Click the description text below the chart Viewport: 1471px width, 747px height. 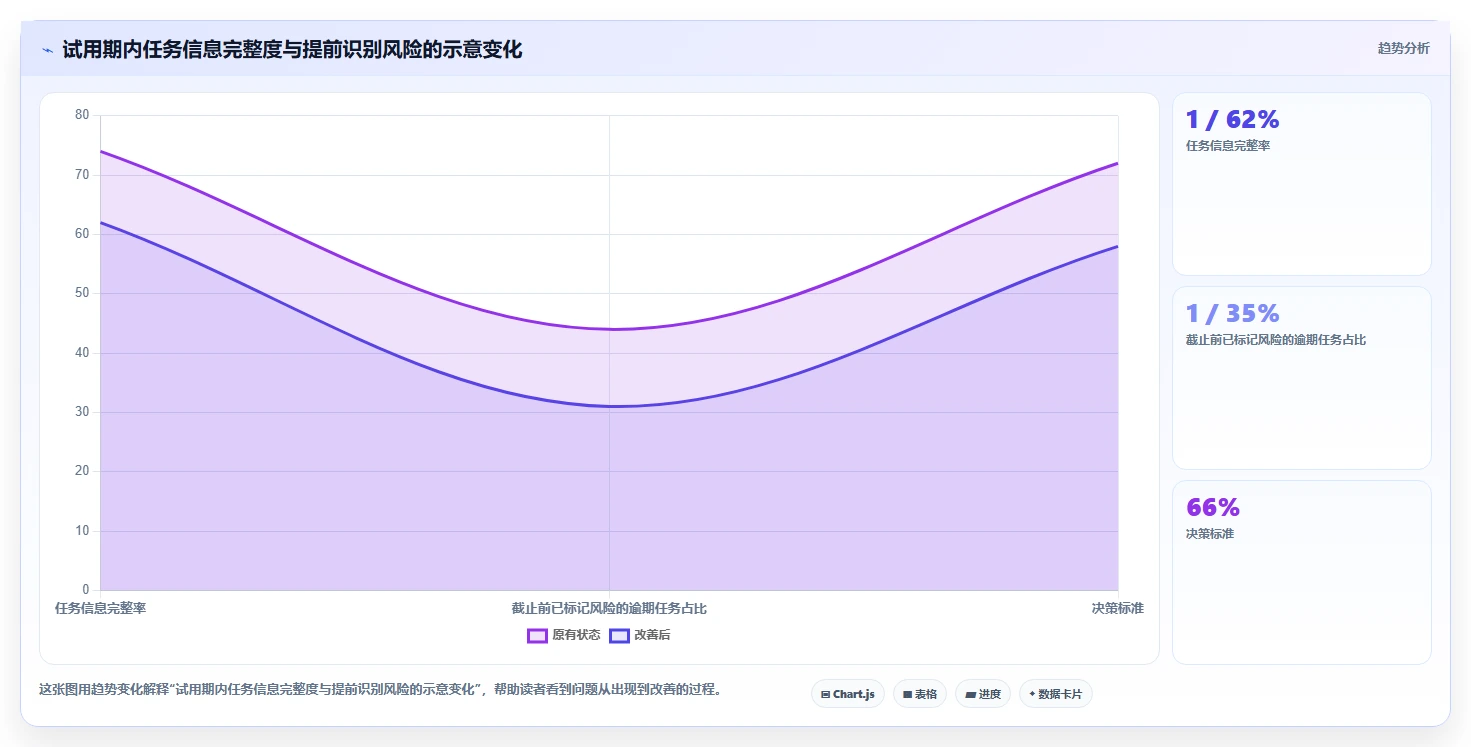pos(380,689)
